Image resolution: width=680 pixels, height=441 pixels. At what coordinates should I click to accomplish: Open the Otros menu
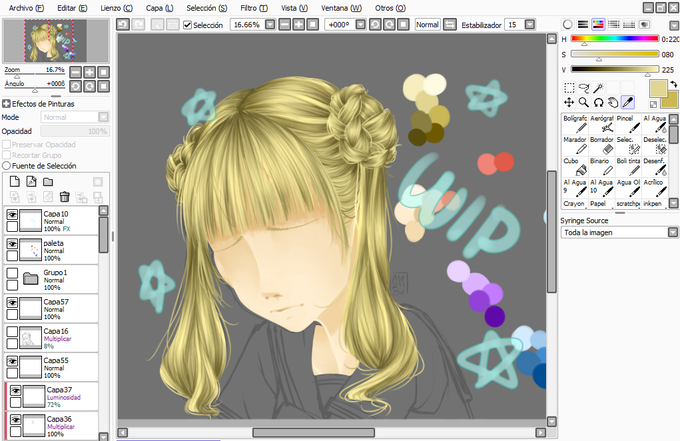[390, 8]
